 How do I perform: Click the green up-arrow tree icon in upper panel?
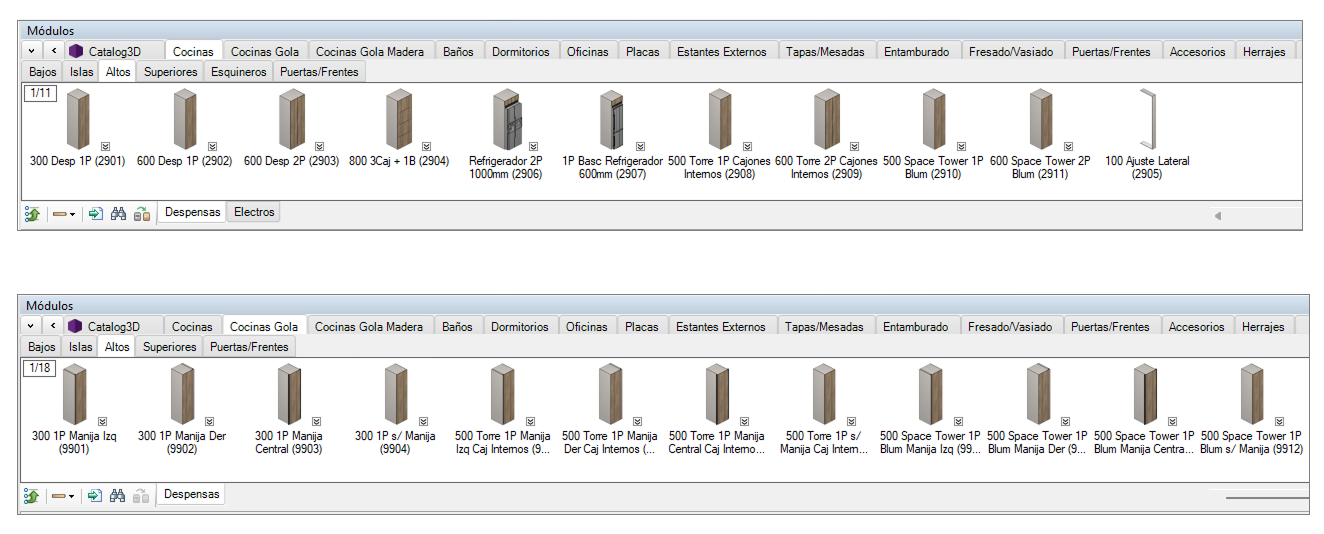point(32,213)
